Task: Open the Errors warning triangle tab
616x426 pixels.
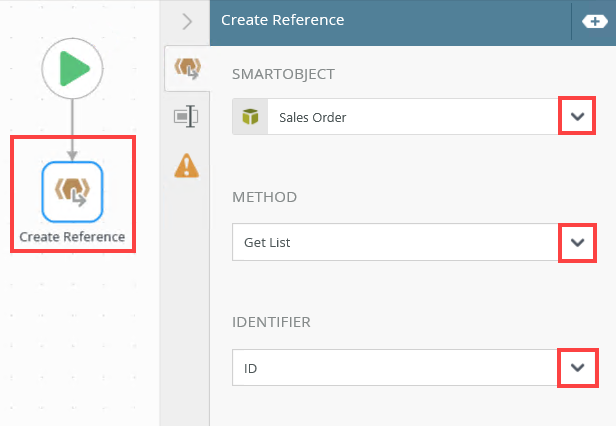Action: coord(186,164)
